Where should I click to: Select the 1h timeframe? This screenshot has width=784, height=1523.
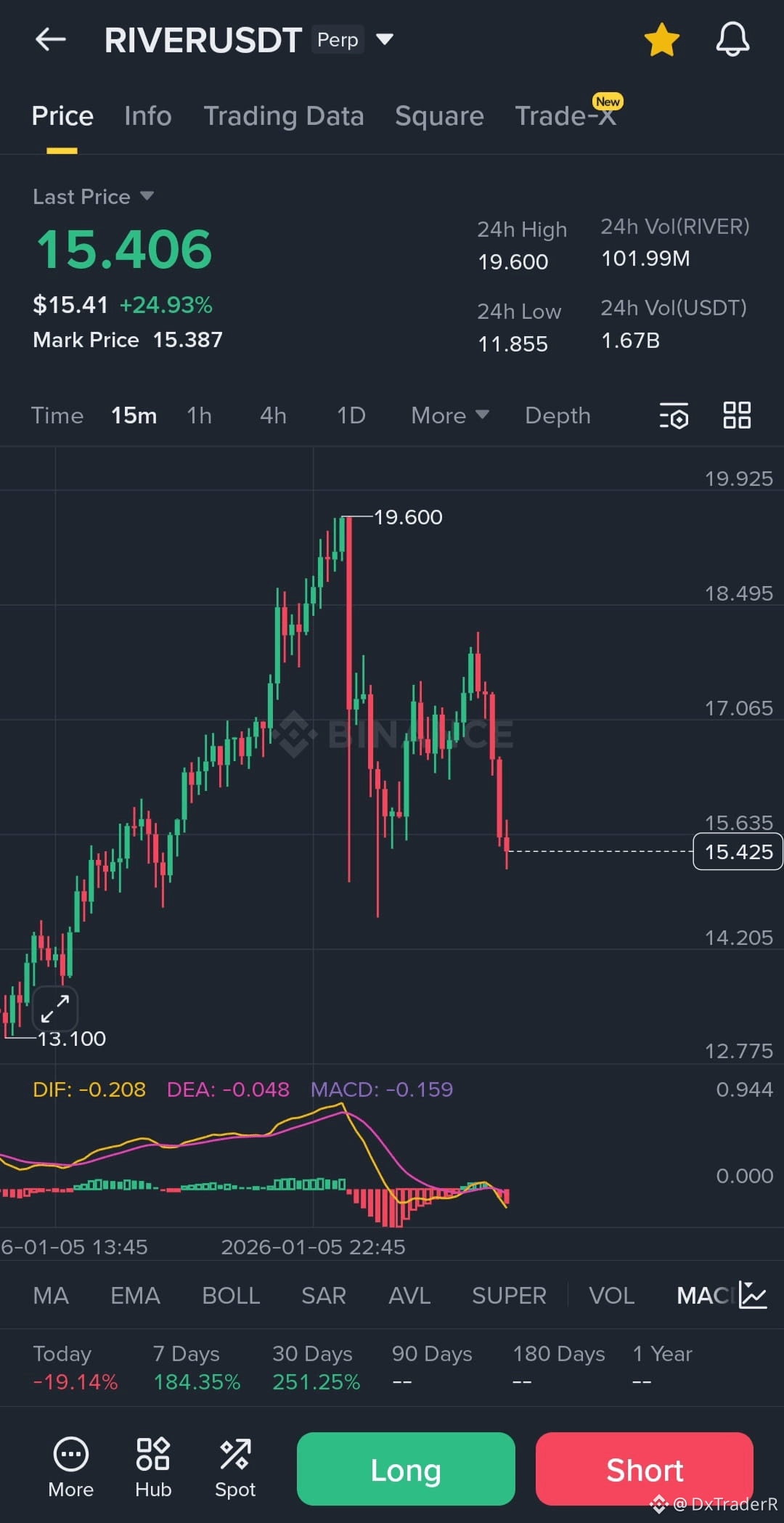click(200, 415)
